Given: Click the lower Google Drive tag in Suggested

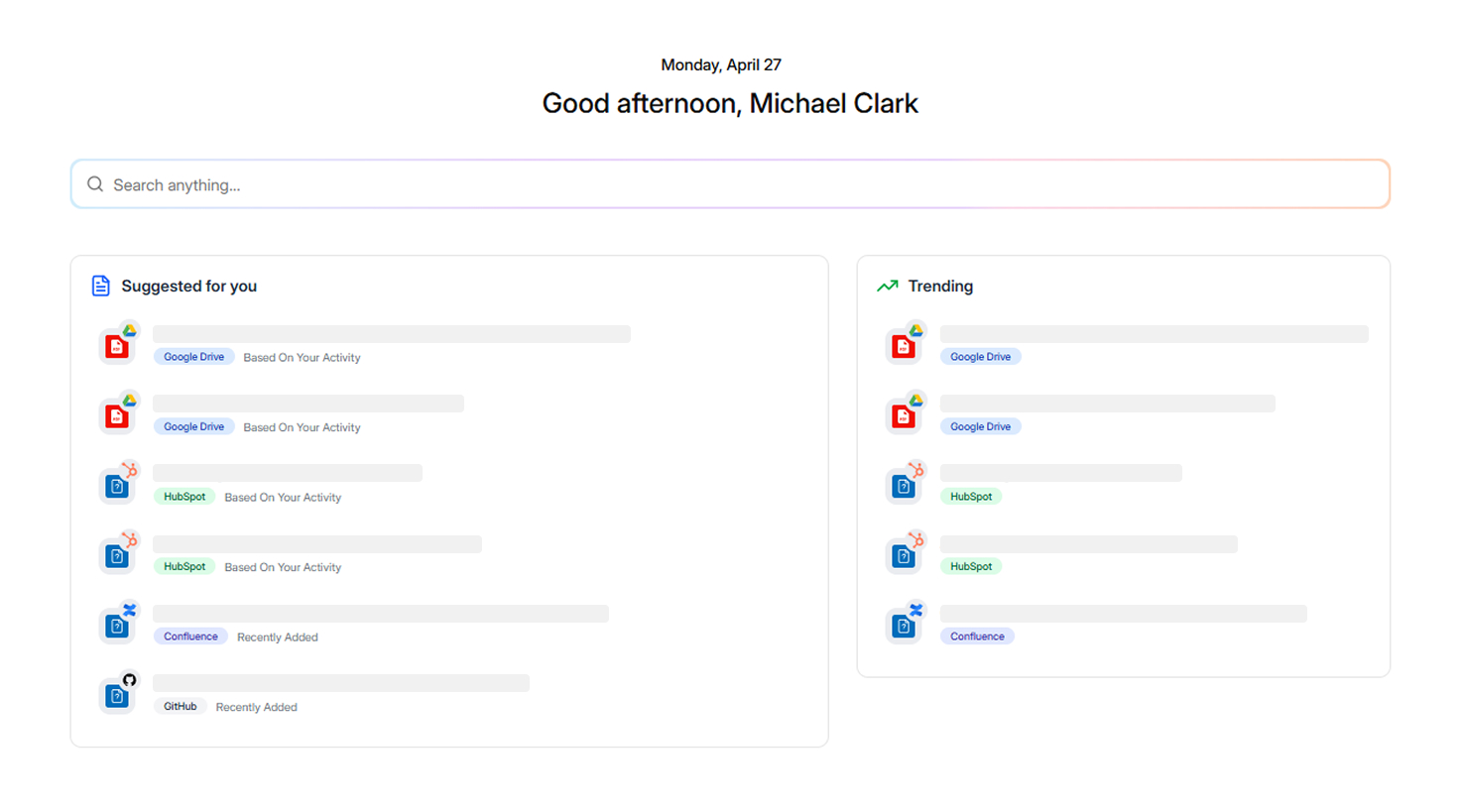Looking at the screenshot, I should (x=193, y=427).
